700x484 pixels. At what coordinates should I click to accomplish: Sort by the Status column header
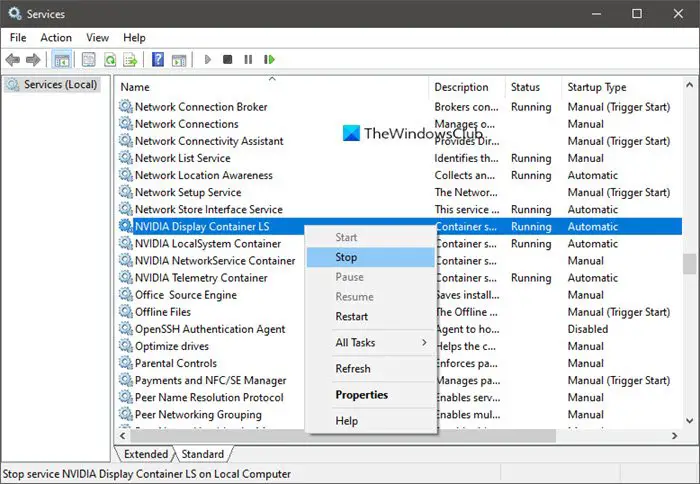click(x=533, y=87)
